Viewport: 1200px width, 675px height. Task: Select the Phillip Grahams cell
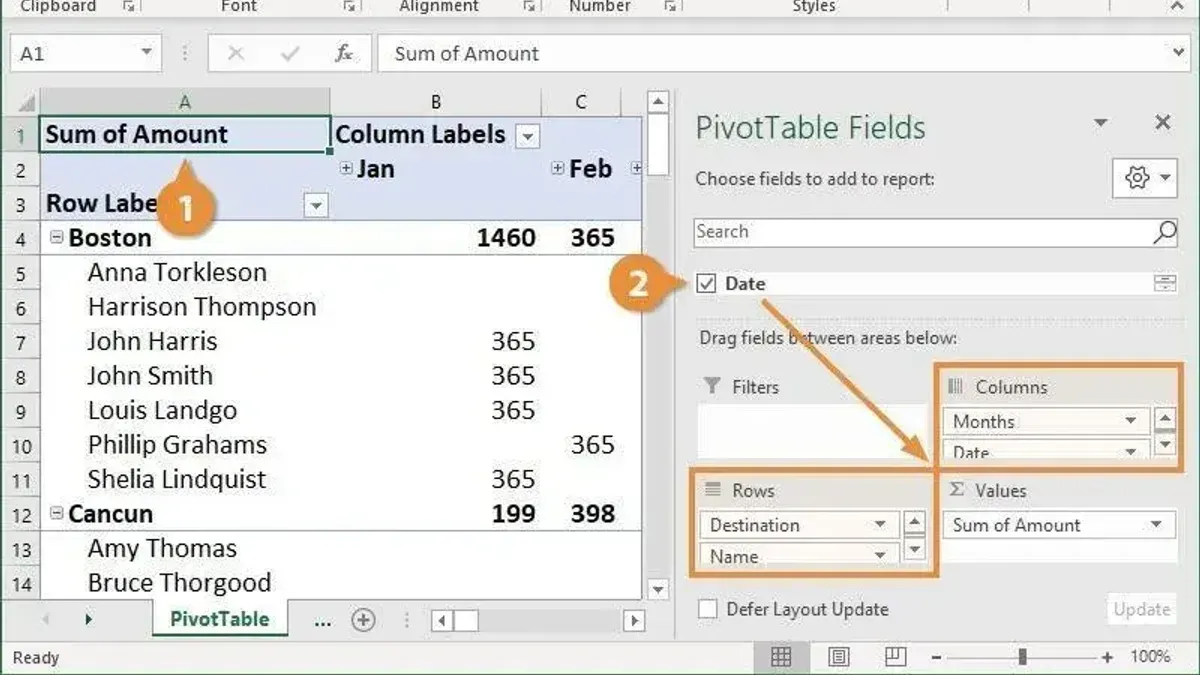(186, 445)
